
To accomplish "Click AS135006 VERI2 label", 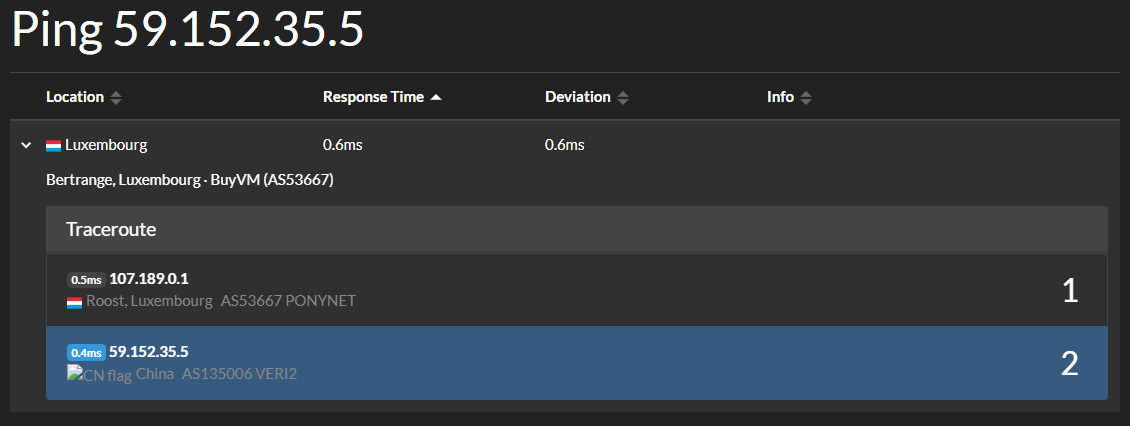I will coord(239,374).
